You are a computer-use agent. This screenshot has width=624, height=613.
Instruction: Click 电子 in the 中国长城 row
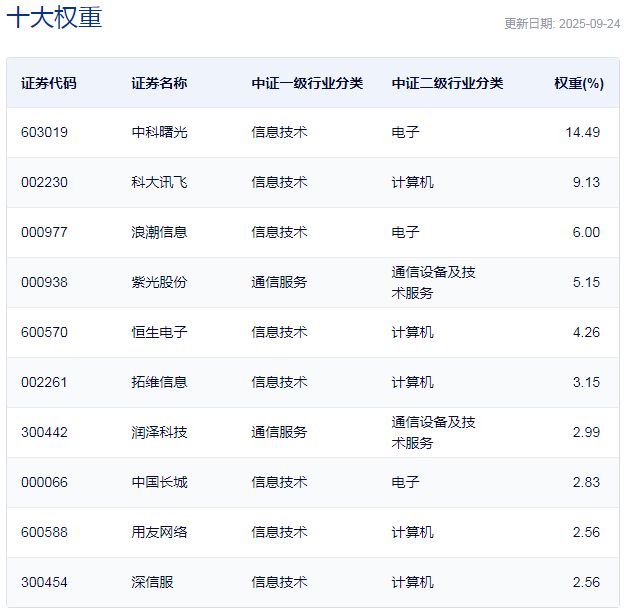[x=406, y=482]
